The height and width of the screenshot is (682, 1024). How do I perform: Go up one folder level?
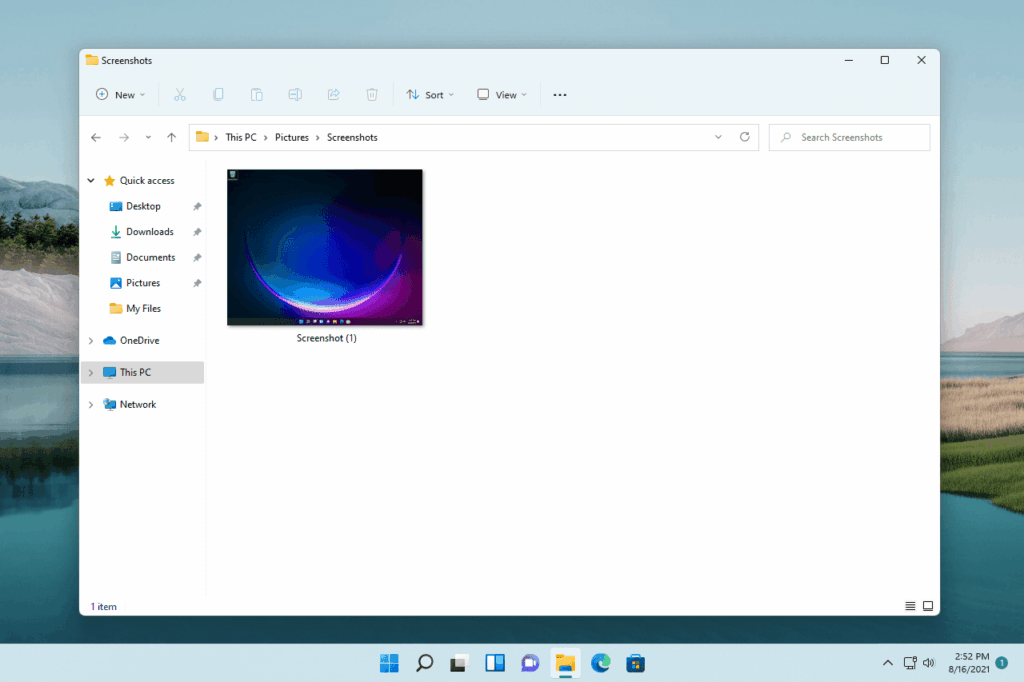click(x=171, y=137)
